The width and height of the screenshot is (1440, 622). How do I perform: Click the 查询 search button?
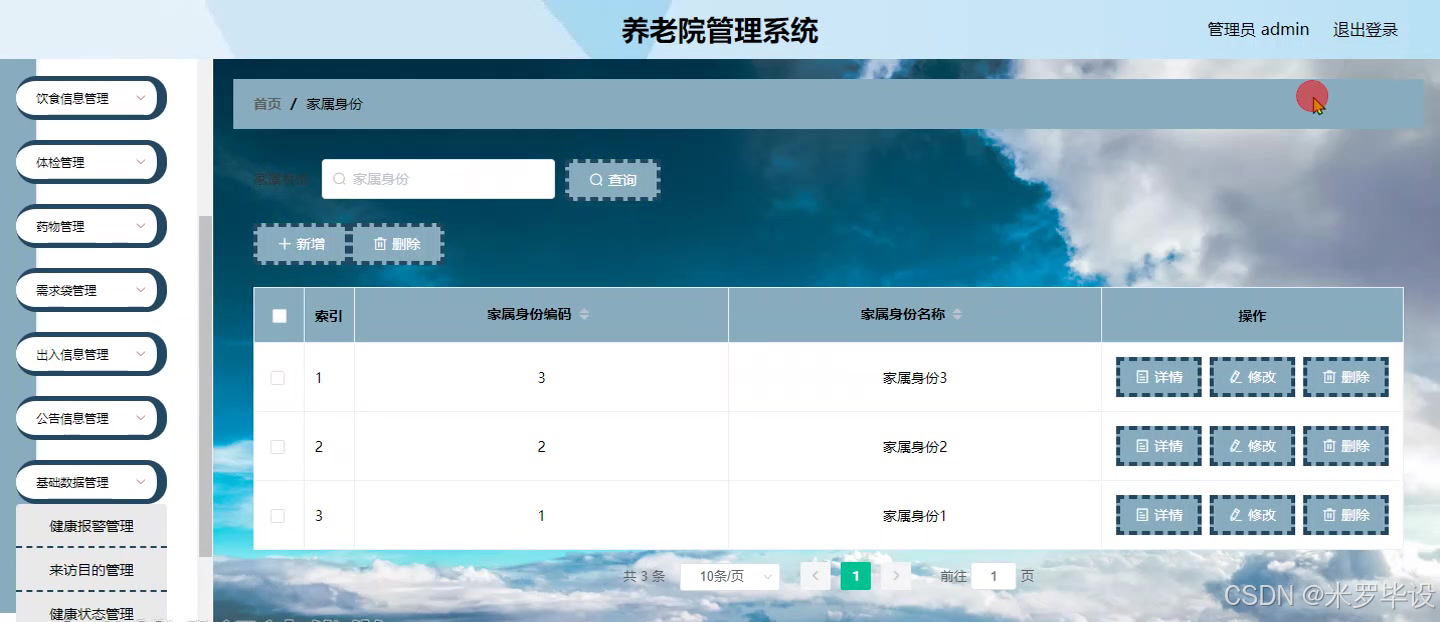[x=612, y=180]
